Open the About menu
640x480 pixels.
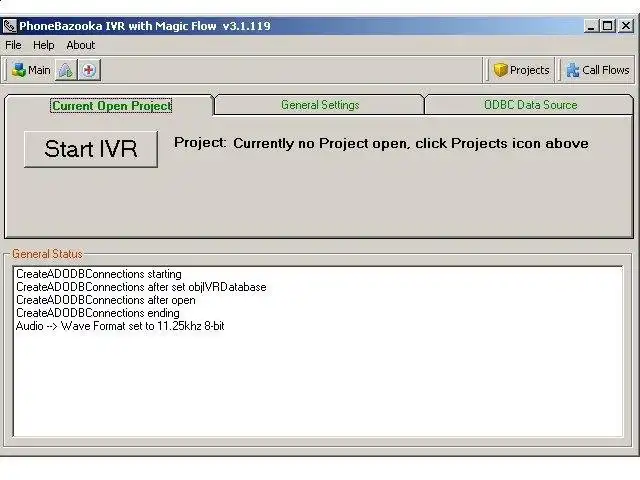pyautogui.click(x=81, y=45)
